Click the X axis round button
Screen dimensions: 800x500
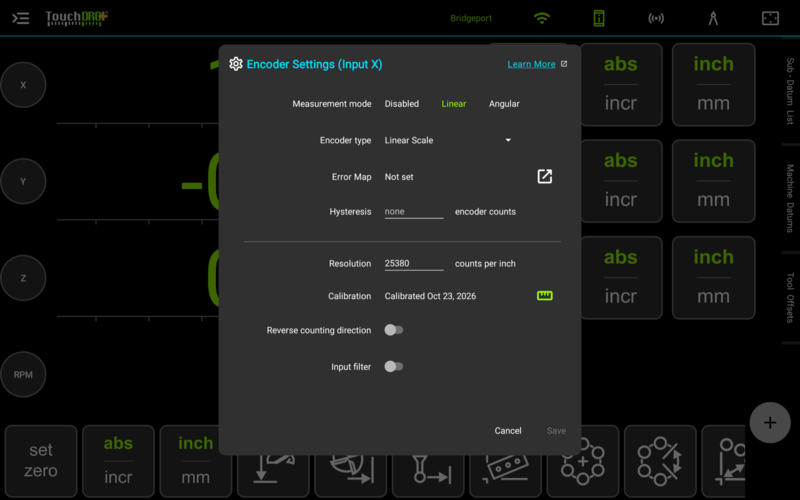click(x=23, y=85)
